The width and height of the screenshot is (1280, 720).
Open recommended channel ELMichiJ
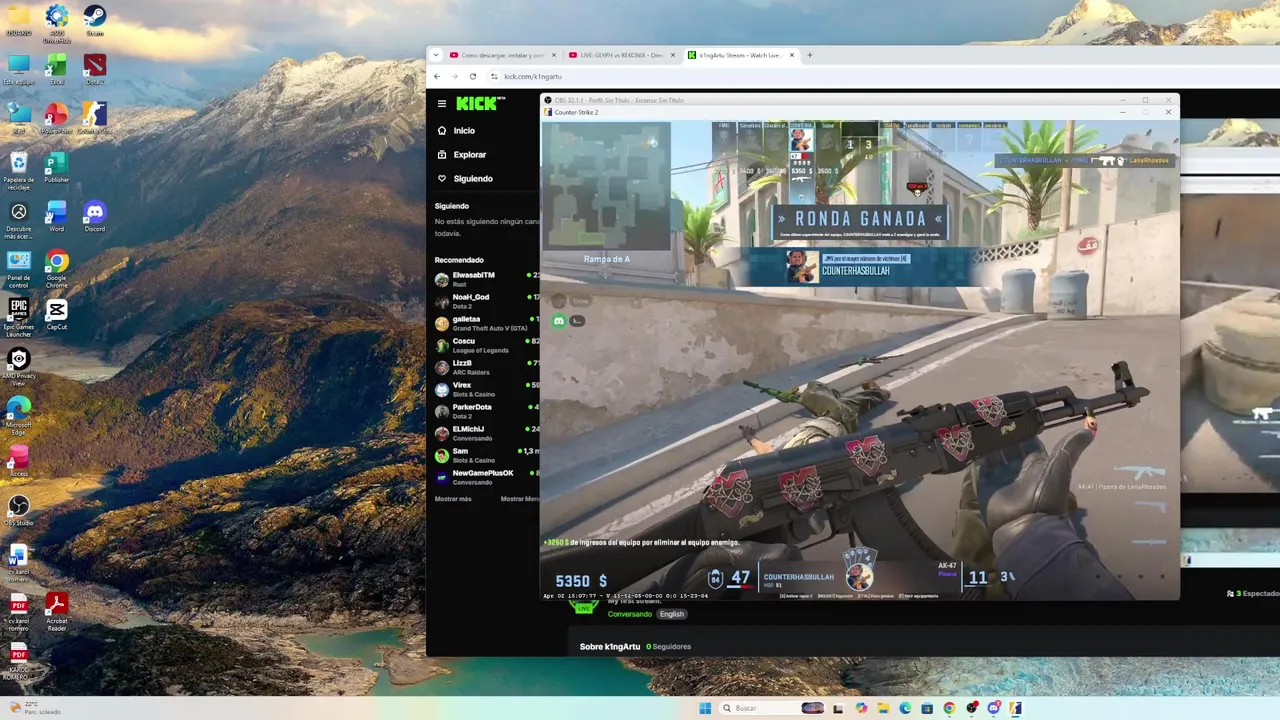(x=487, y=433)
